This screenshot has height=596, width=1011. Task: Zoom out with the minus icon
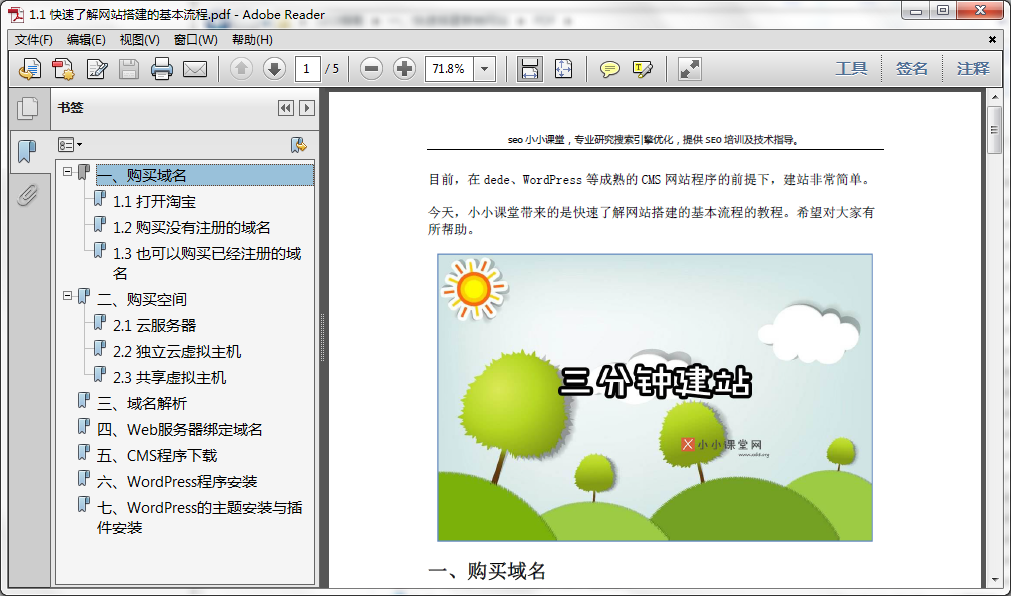(x=371, y=68)
